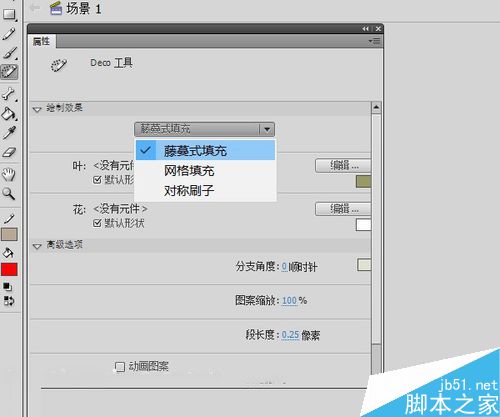Switch to the 属性 tab
The image size is (500, 417).
click(41, 41)
